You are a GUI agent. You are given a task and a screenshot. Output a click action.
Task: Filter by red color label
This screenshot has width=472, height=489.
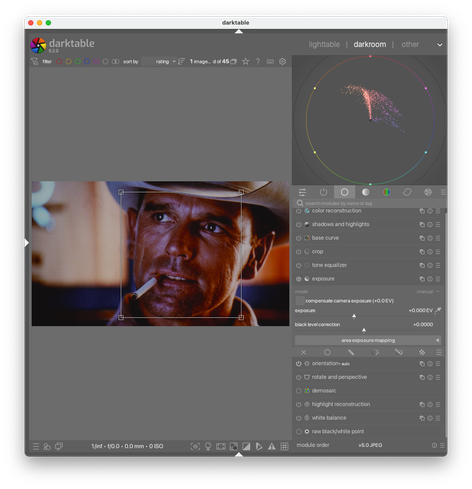(59, 62)
